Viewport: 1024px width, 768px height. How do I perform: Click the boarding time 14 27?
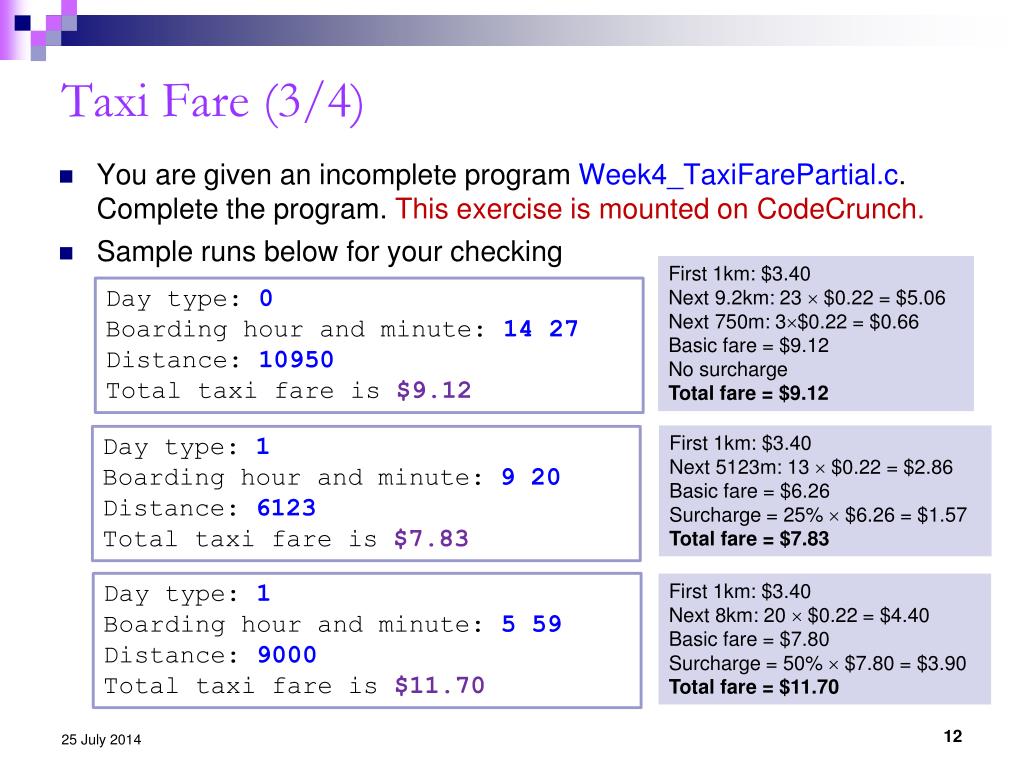(x=541, y=328)
